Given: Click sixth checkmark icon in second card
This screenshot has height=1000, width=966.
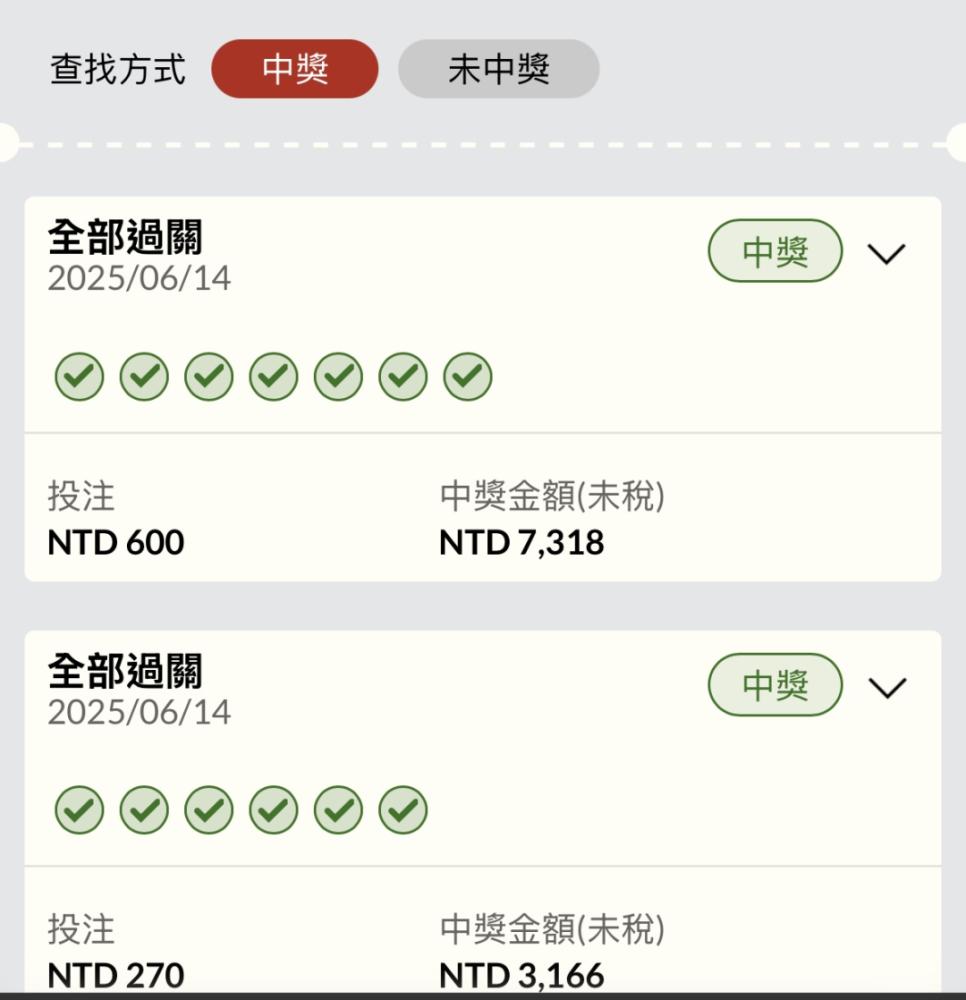Looking at the screenshot, I should click(403, 810).
